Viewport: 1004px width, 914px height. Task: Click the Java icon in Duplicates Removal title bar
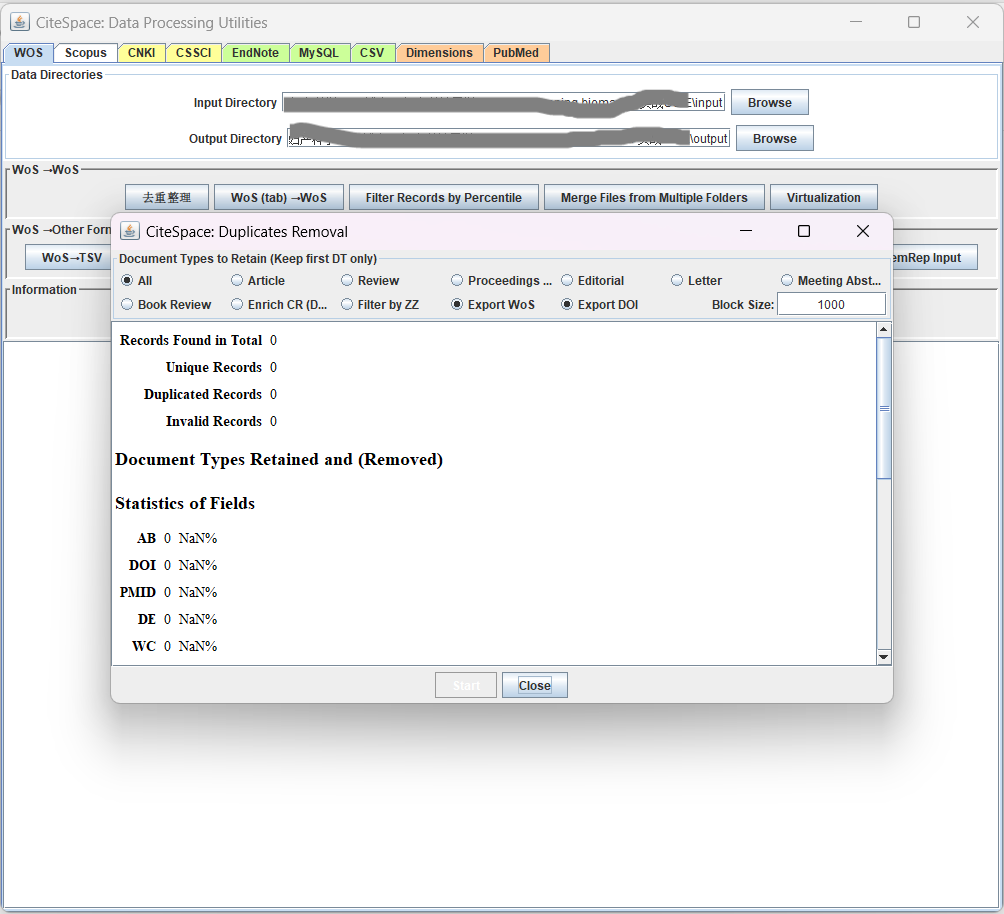130,231
